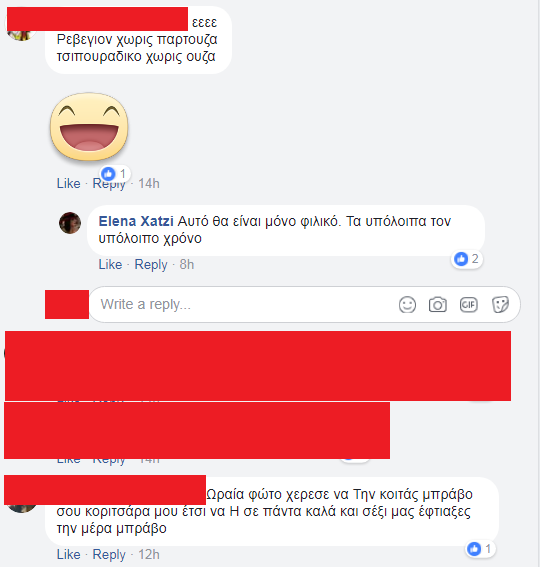
Task: Like Elena Xatzi's reply
Action: tap(110, 264)
